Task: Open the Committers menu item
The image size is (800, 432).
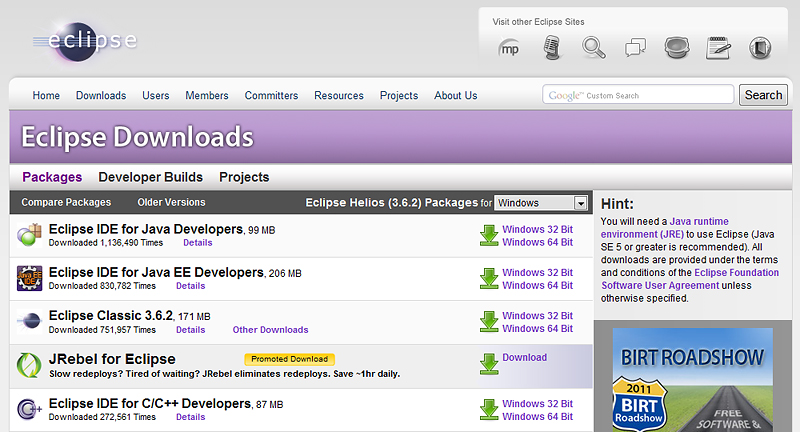Action: click(271, 95)
